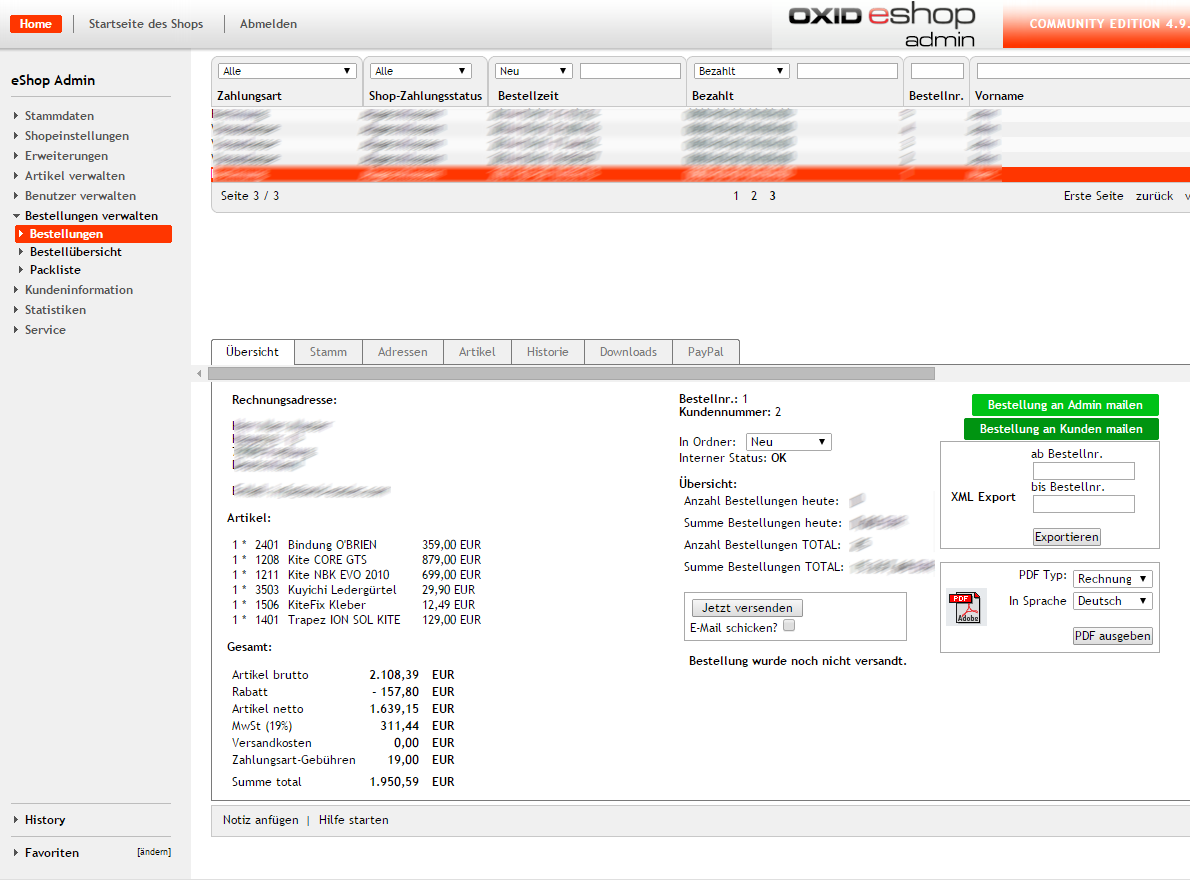
Task: Switch to the PayPal tab
Action: [x=706, y=352]
